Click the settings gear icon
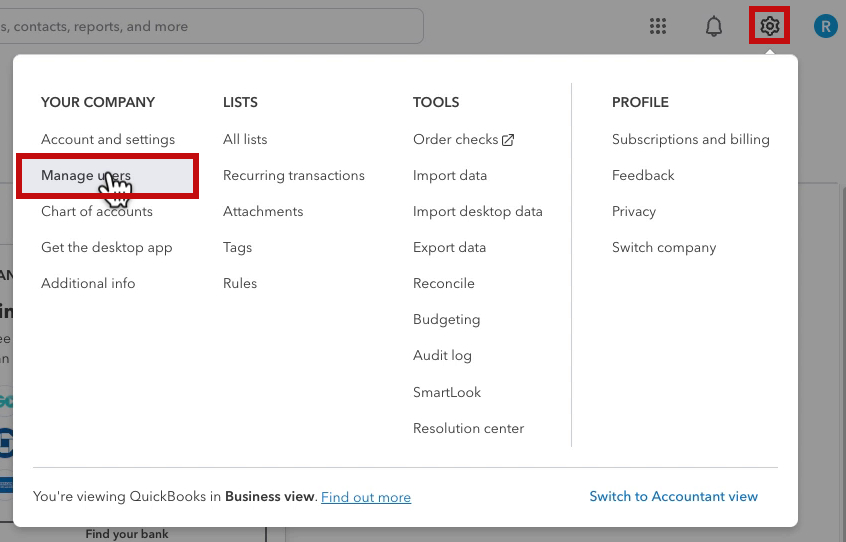 click(769, 25)
